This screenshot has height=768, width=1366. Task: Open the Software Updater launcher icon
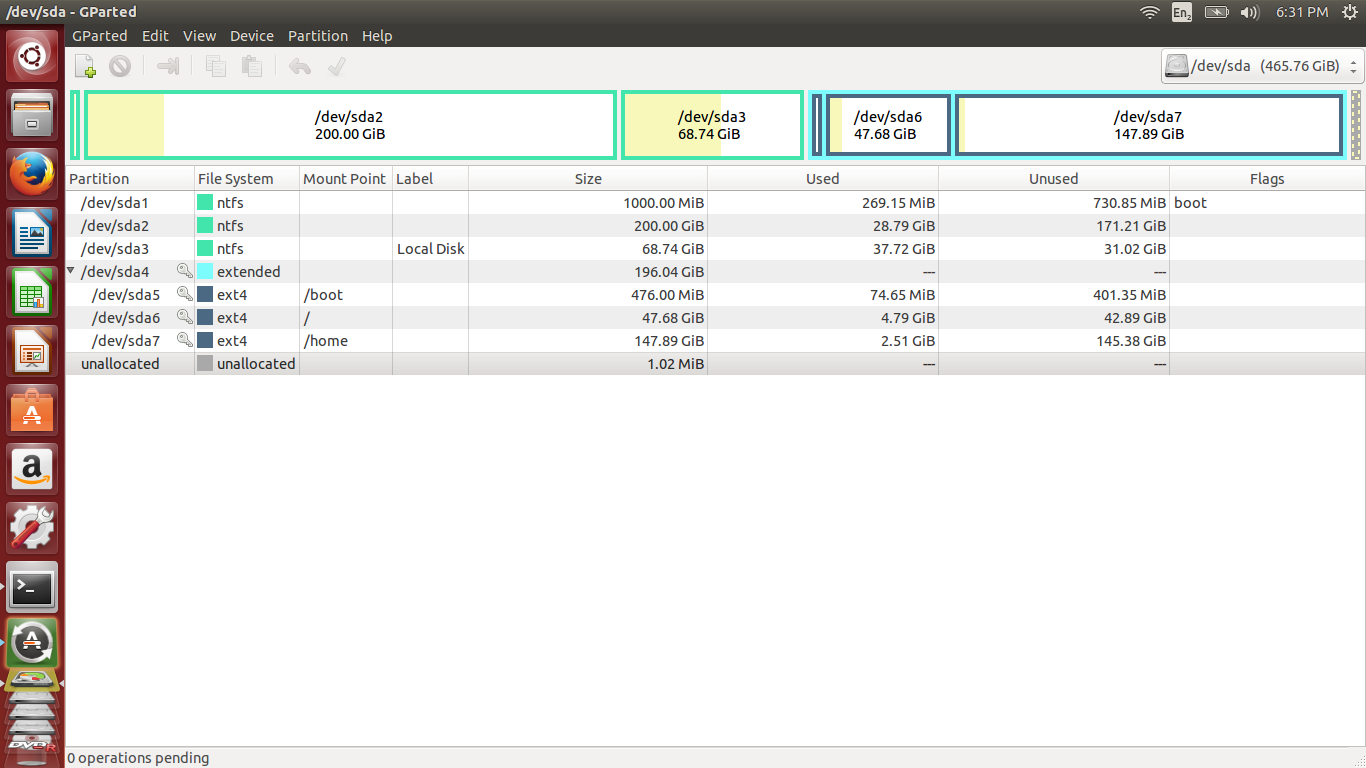33,643
